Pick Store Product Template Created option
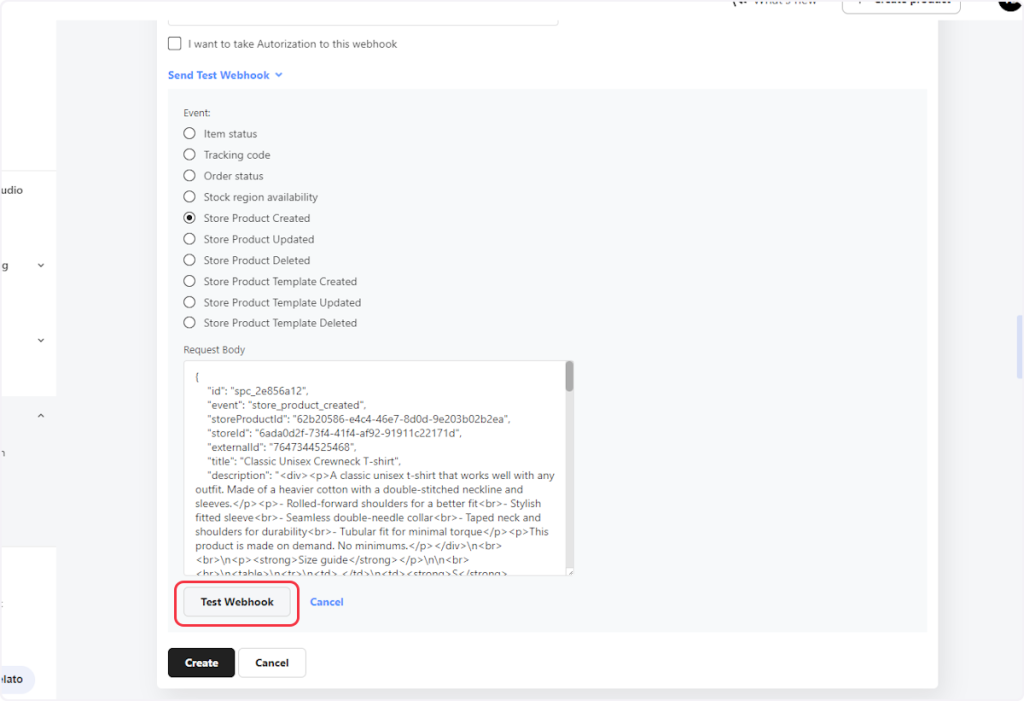Viewport: 1024px width, 701px height. coord(190,281)
